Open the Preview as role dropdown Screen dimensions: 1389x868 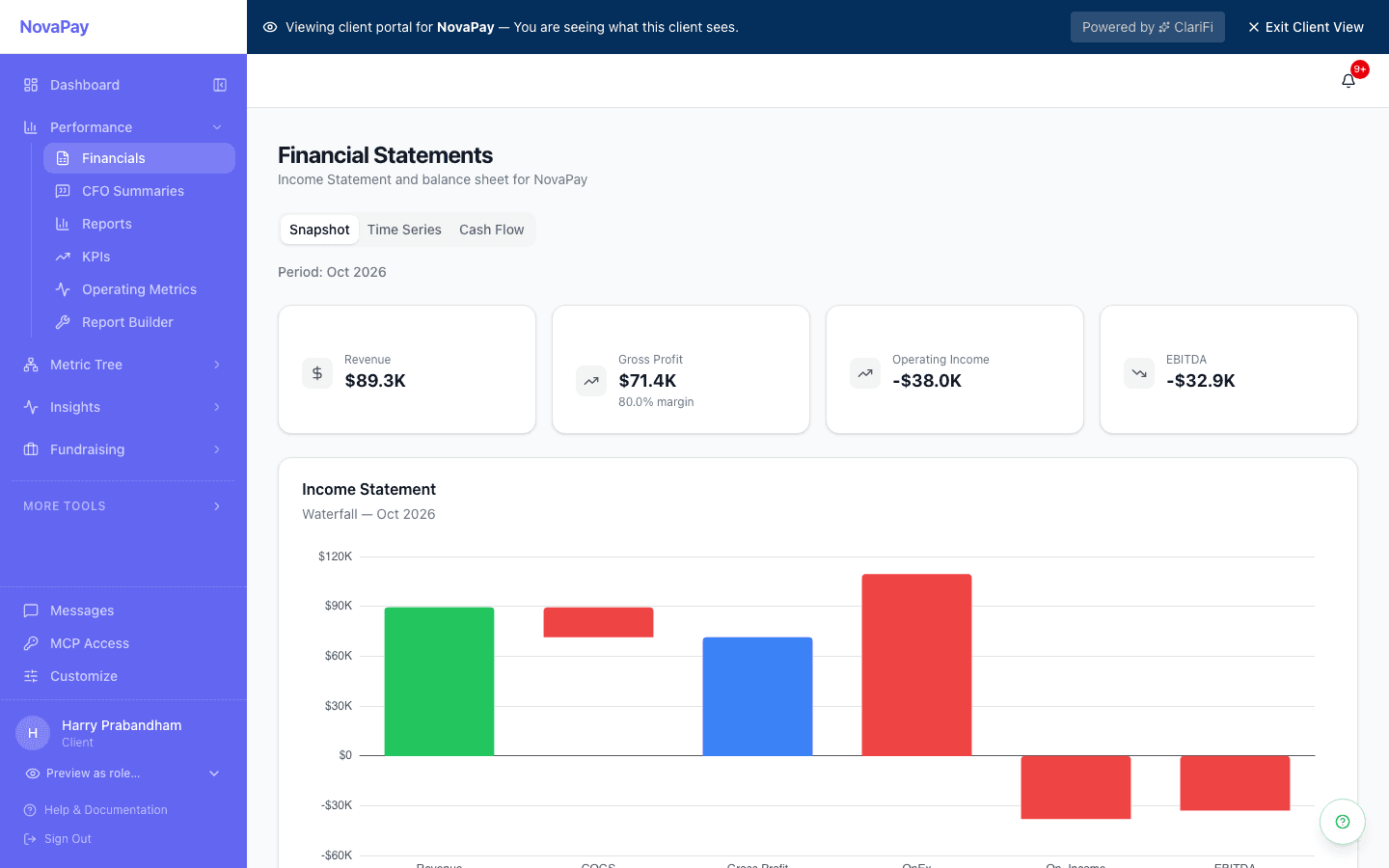tap(123, 773)
